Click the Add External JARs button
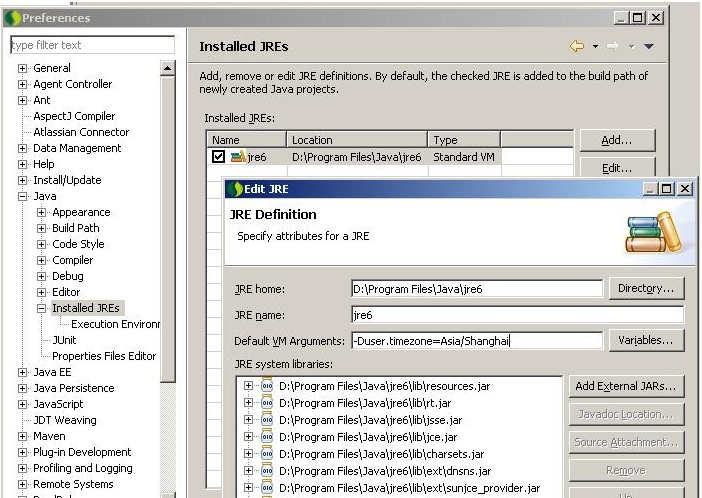 626,386
